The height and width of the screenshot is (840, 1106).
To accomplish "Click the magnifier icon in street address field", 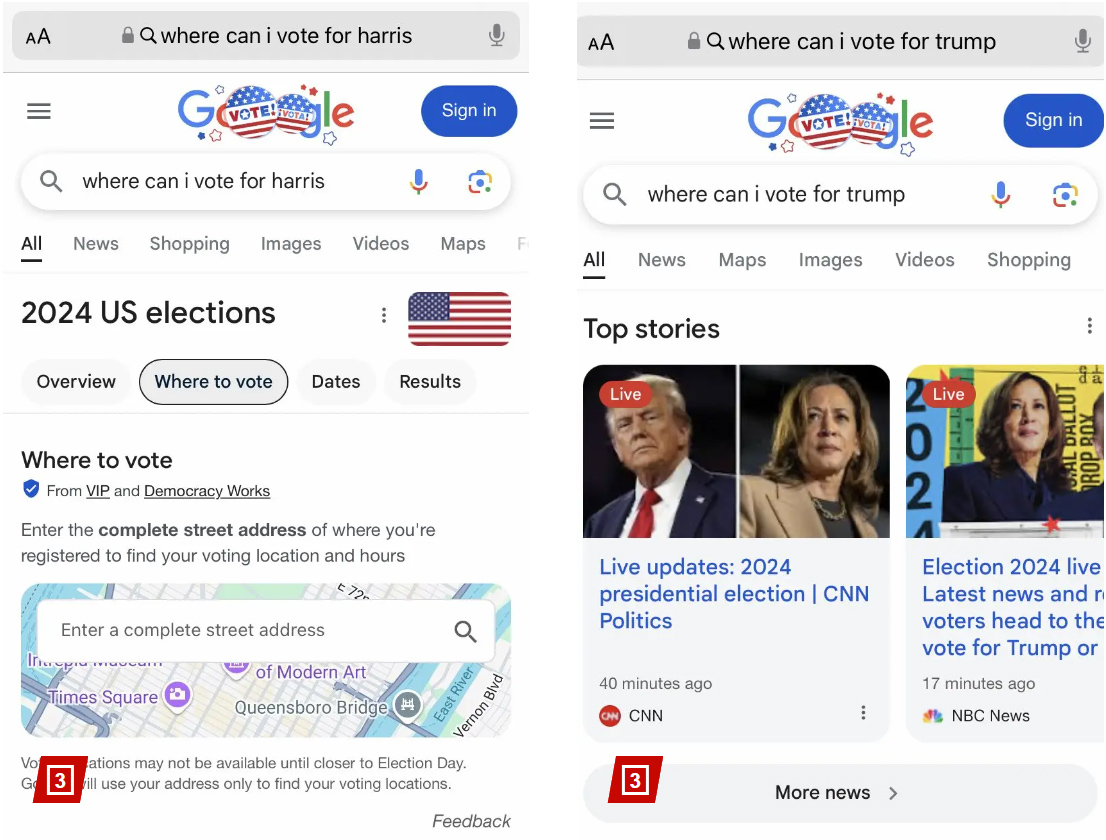I will click(x=465, y=630).
